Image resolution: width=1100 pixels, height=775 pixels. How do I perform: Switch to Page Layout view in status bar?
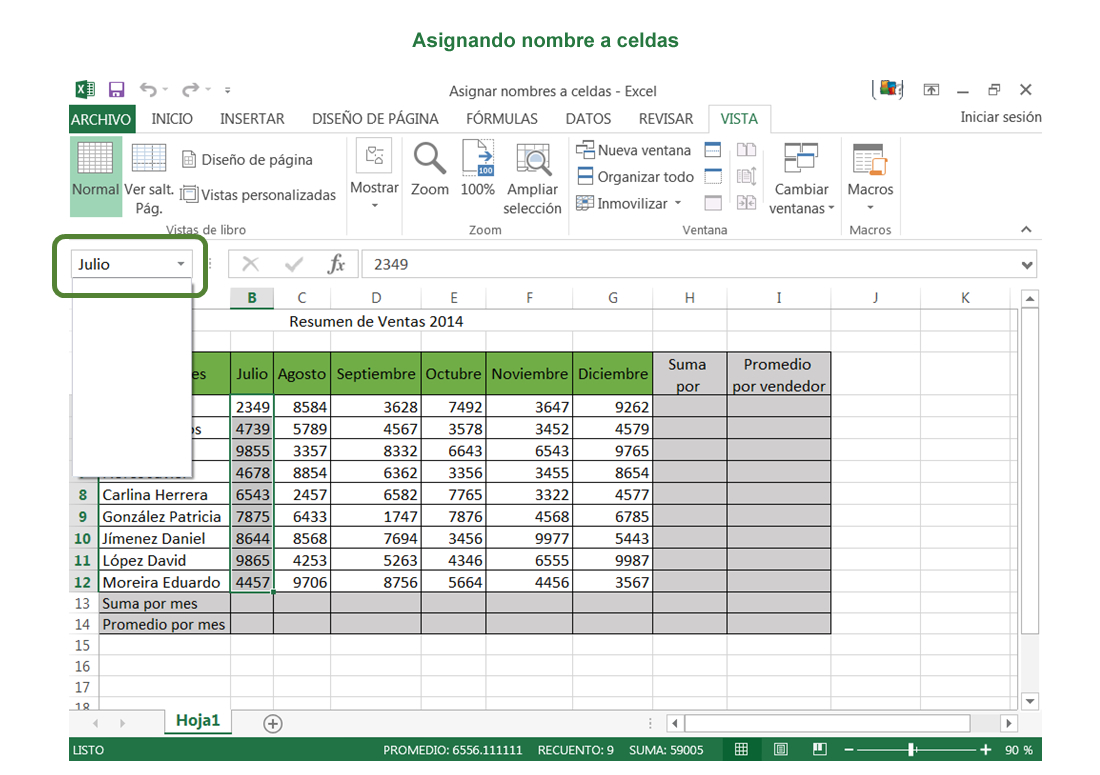coord(780,750)
